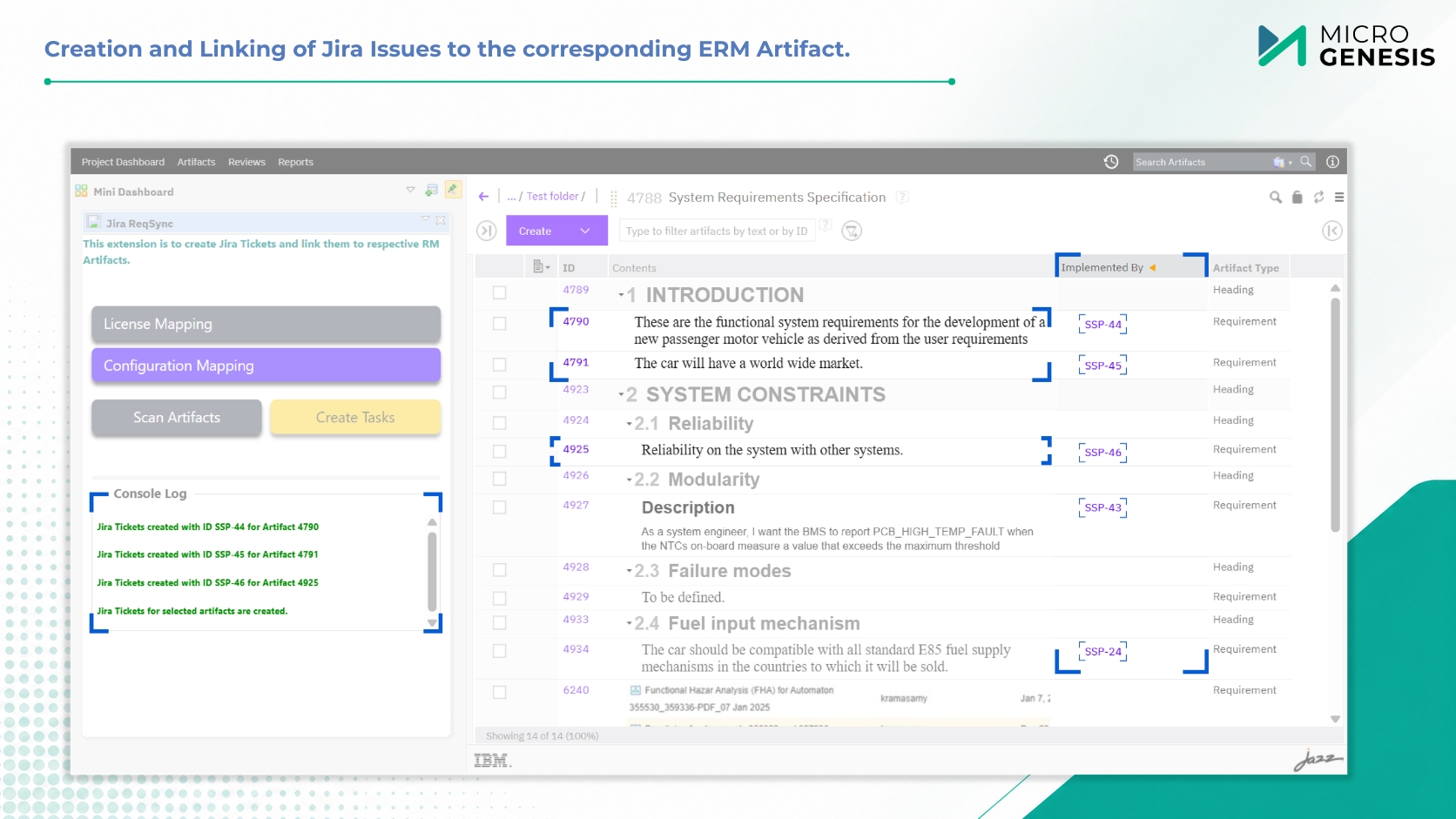
Task: Collapse the 2.1 Reliability section
Action: 629,425
